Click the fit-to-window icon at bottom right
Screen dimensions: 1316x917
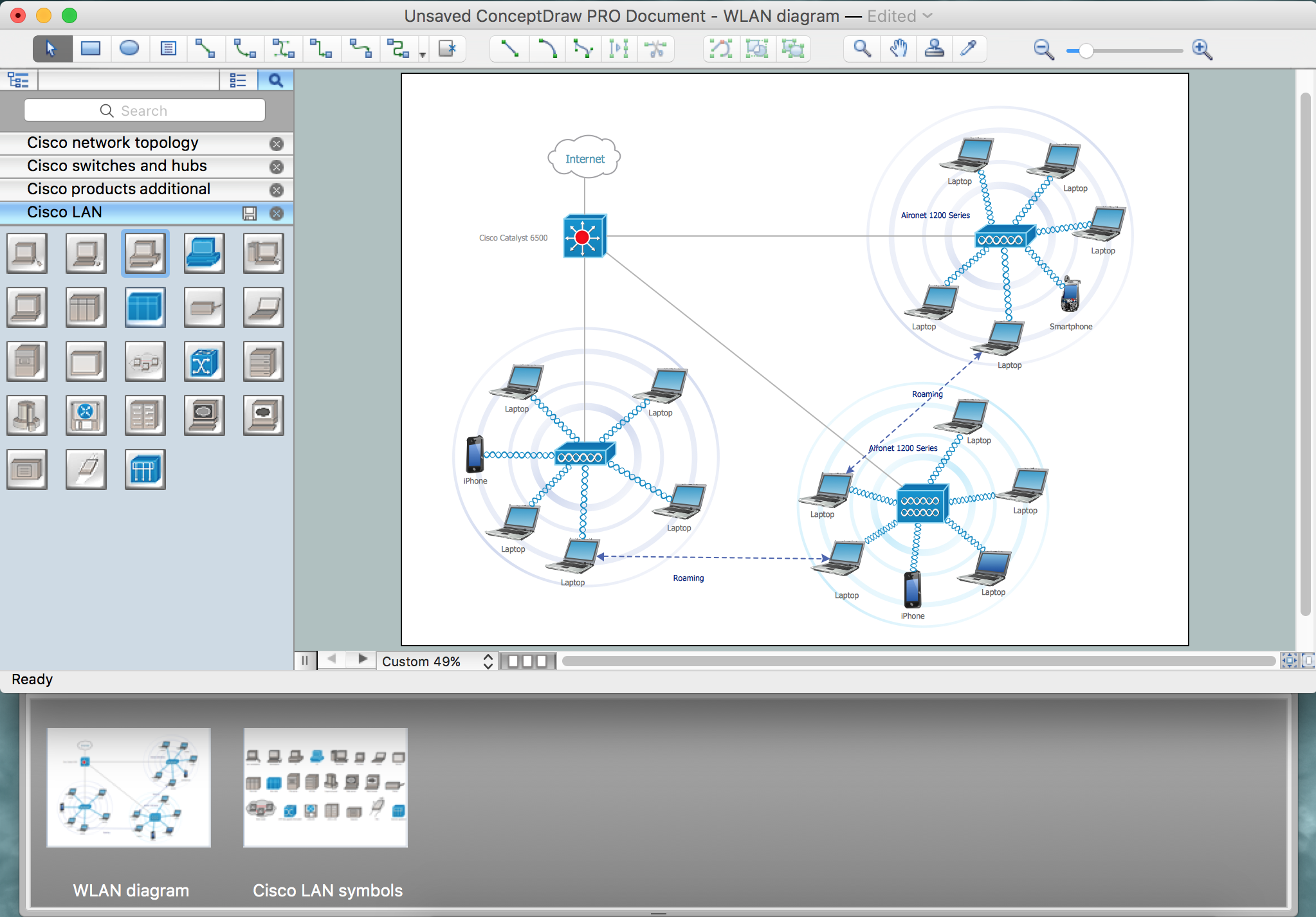(1289, 660)
